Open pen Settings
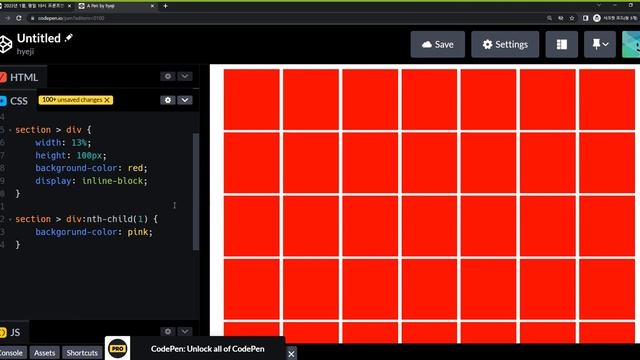 pyautogui.click(x=505, y=44)
